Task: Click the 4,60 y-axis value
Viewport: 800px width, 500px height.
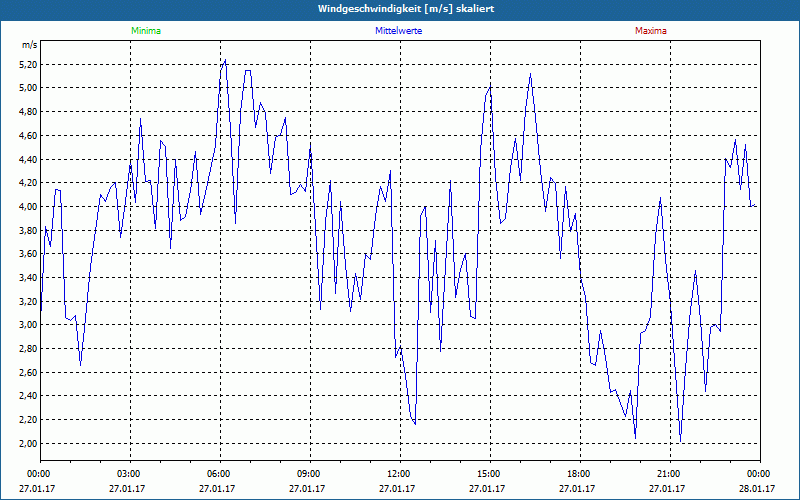Action: click(30, 136)
